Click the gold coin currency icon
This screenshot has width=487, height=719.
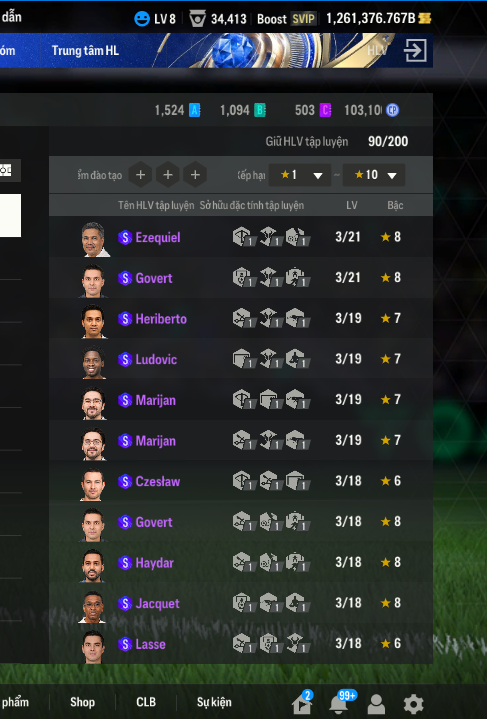[x=425, y=18]
